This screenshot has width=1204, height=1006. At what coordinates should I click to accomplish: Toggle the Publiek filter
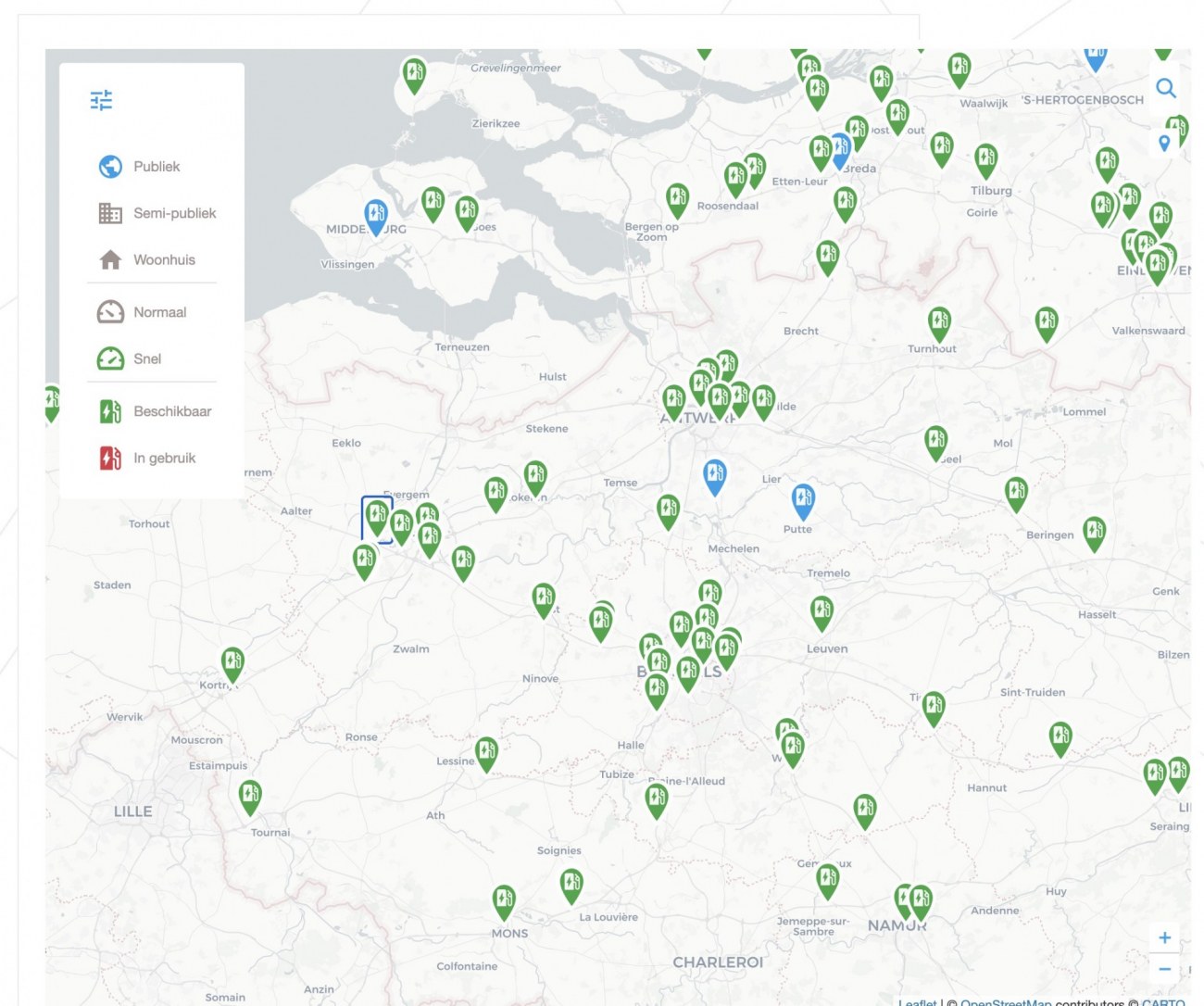click(x=139, y=167)
